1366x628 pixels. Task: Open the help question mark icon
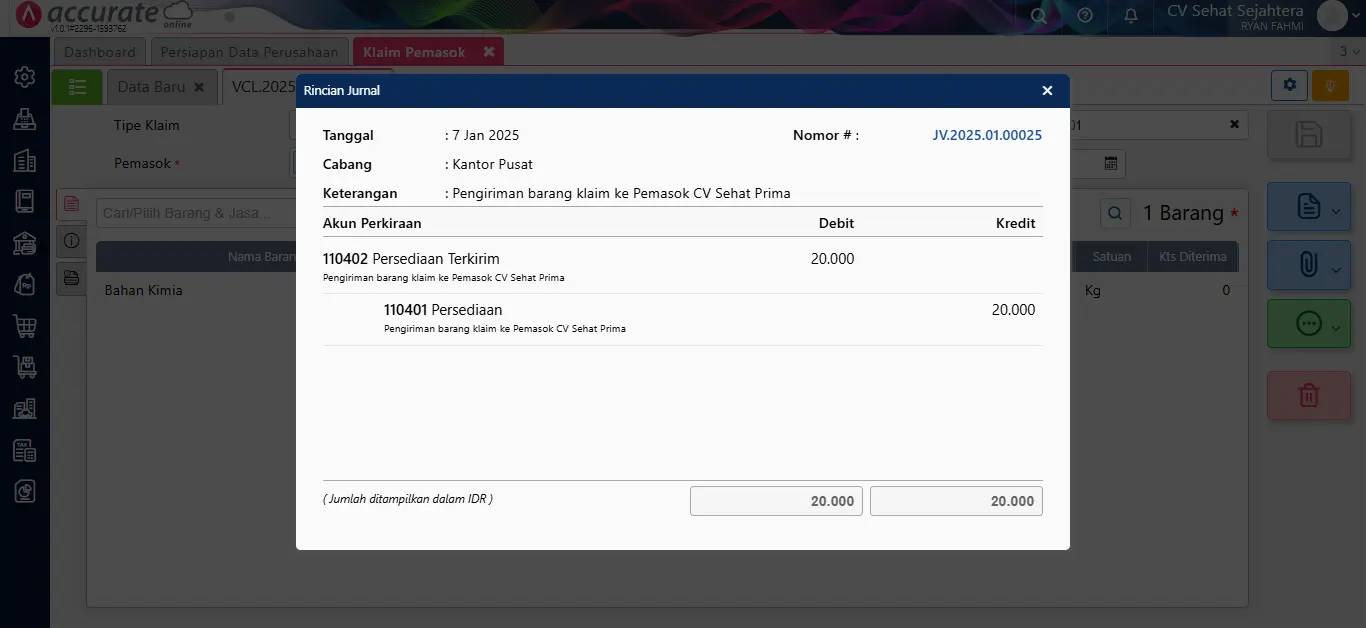point(1085,16)
